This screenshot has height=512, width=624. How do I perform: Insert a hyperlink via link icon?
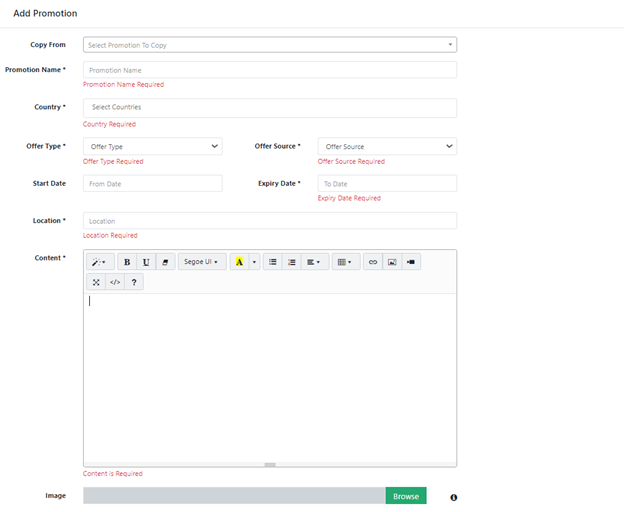[x=373, y=262]
